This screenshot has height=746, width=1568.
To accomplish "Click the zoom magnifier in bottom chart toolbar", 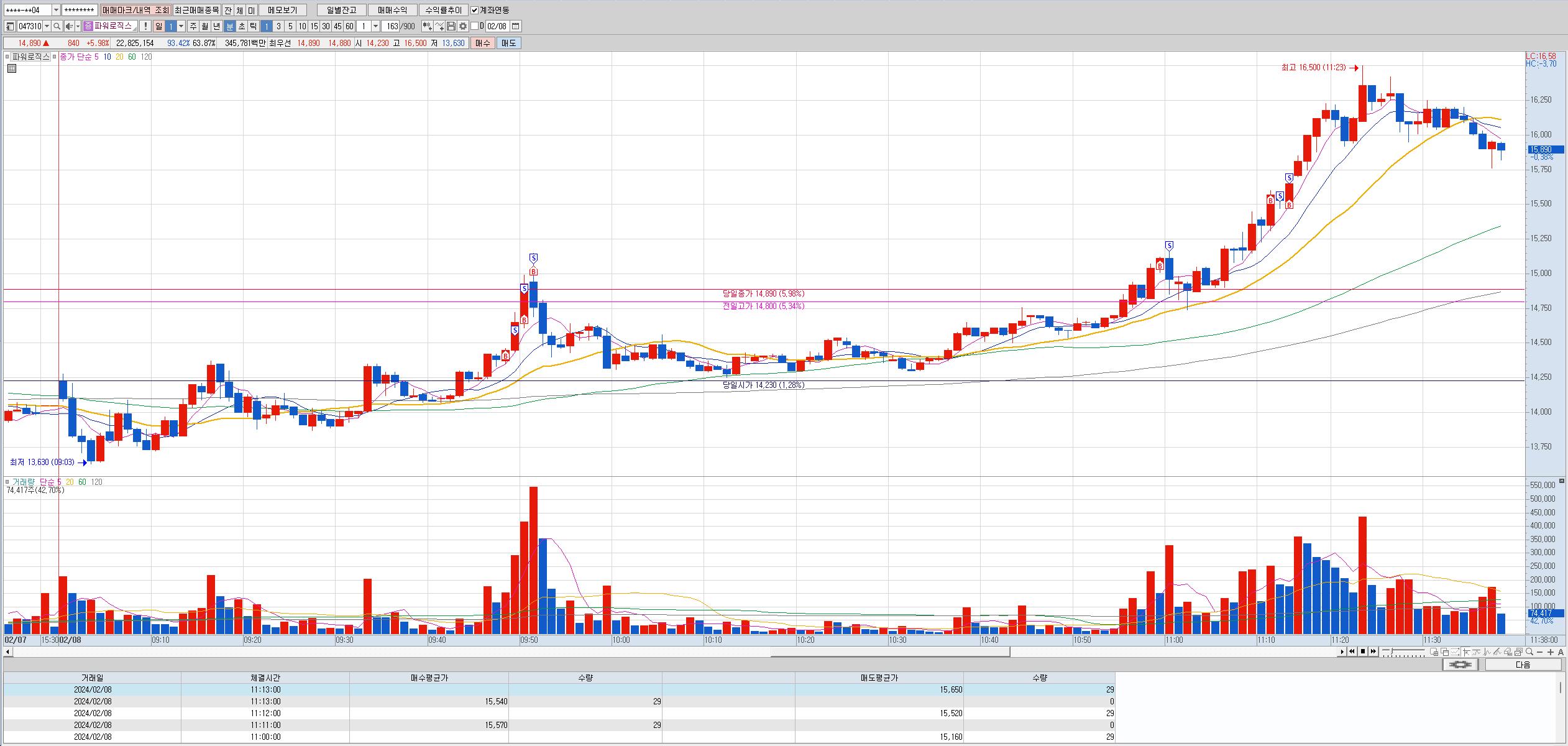I will 1529,652.
